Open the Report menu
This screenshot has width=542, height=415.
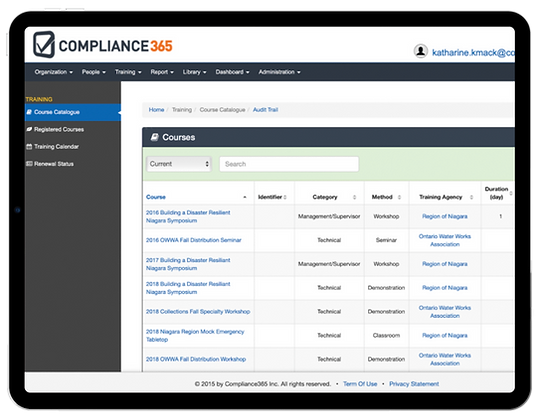162,72
